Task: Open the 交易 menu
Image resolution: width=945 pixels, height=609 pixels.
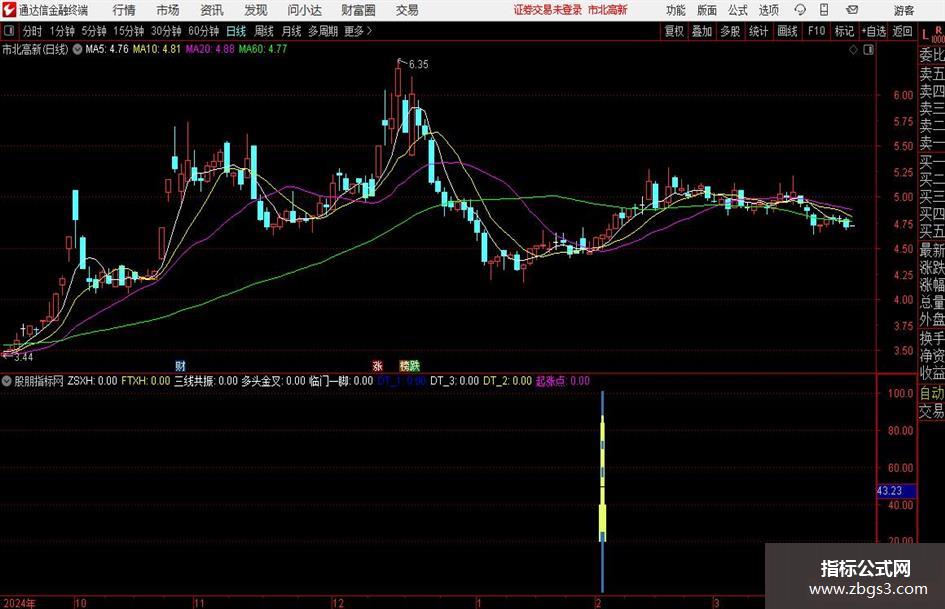Action: [407, 10]
